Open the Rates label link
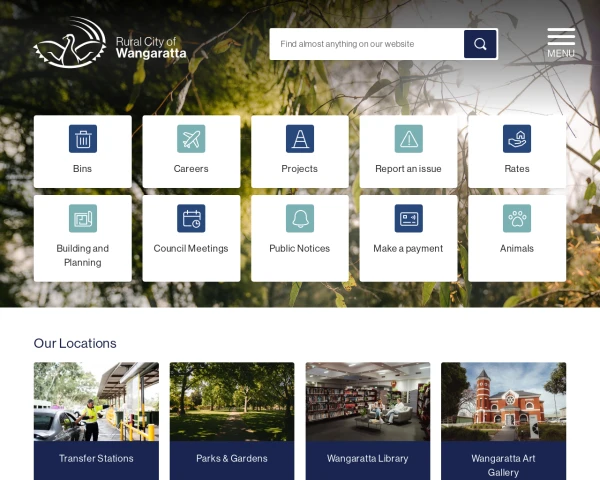 [517, 169]
